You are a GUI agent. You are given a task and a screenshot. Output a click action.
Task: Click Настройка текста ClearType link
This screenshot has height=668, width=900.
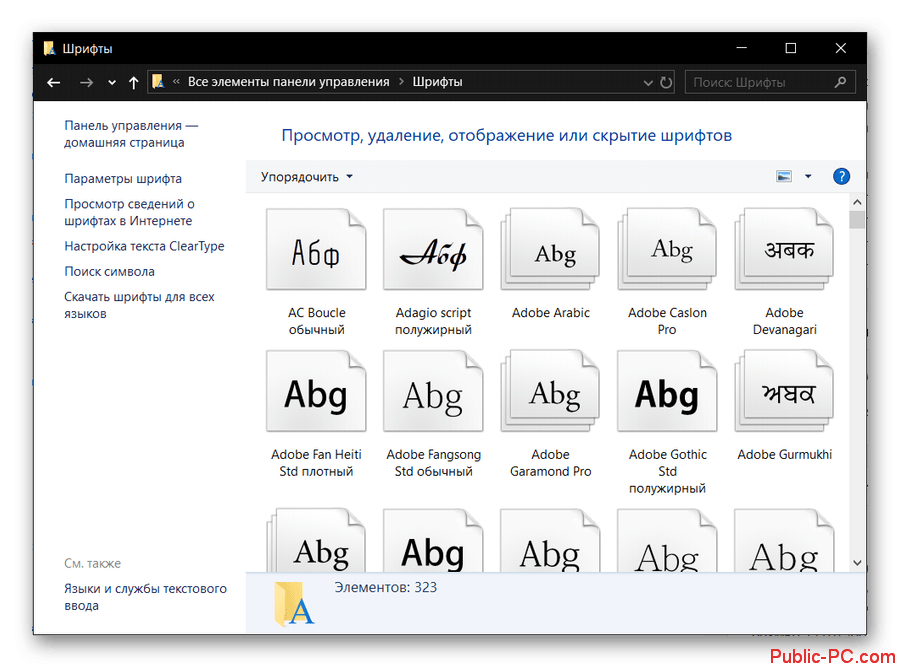click(x=144, y=246)
